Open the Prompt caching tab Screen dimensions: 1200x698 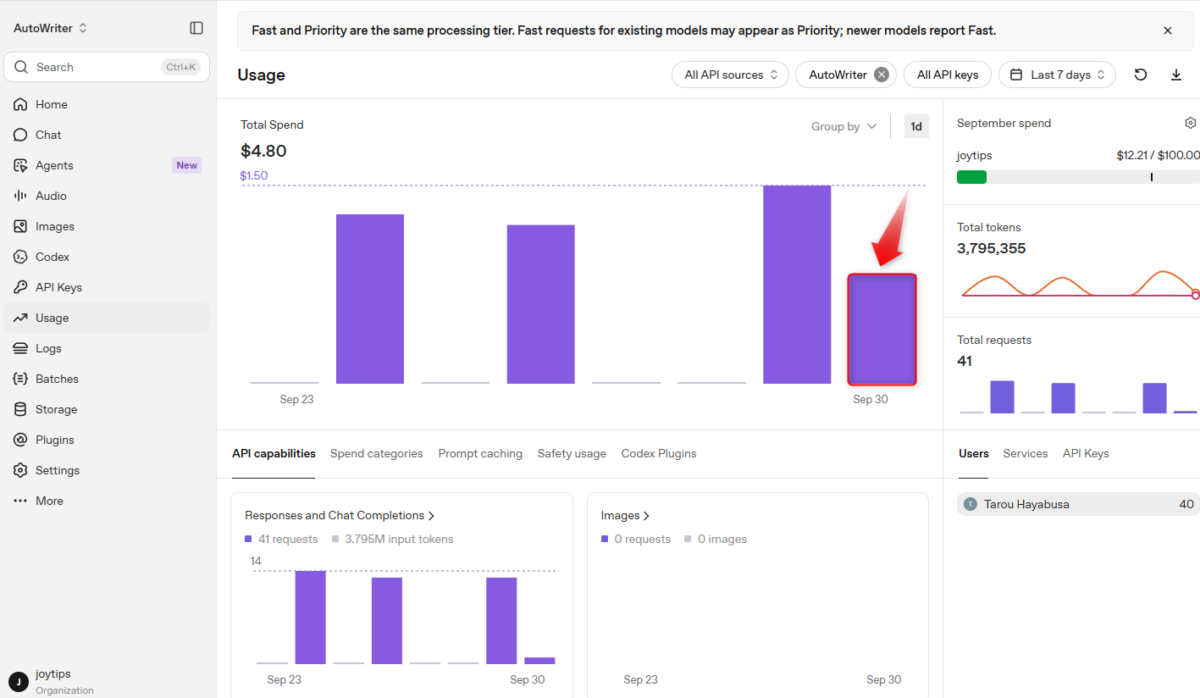[x=480, y=454]
